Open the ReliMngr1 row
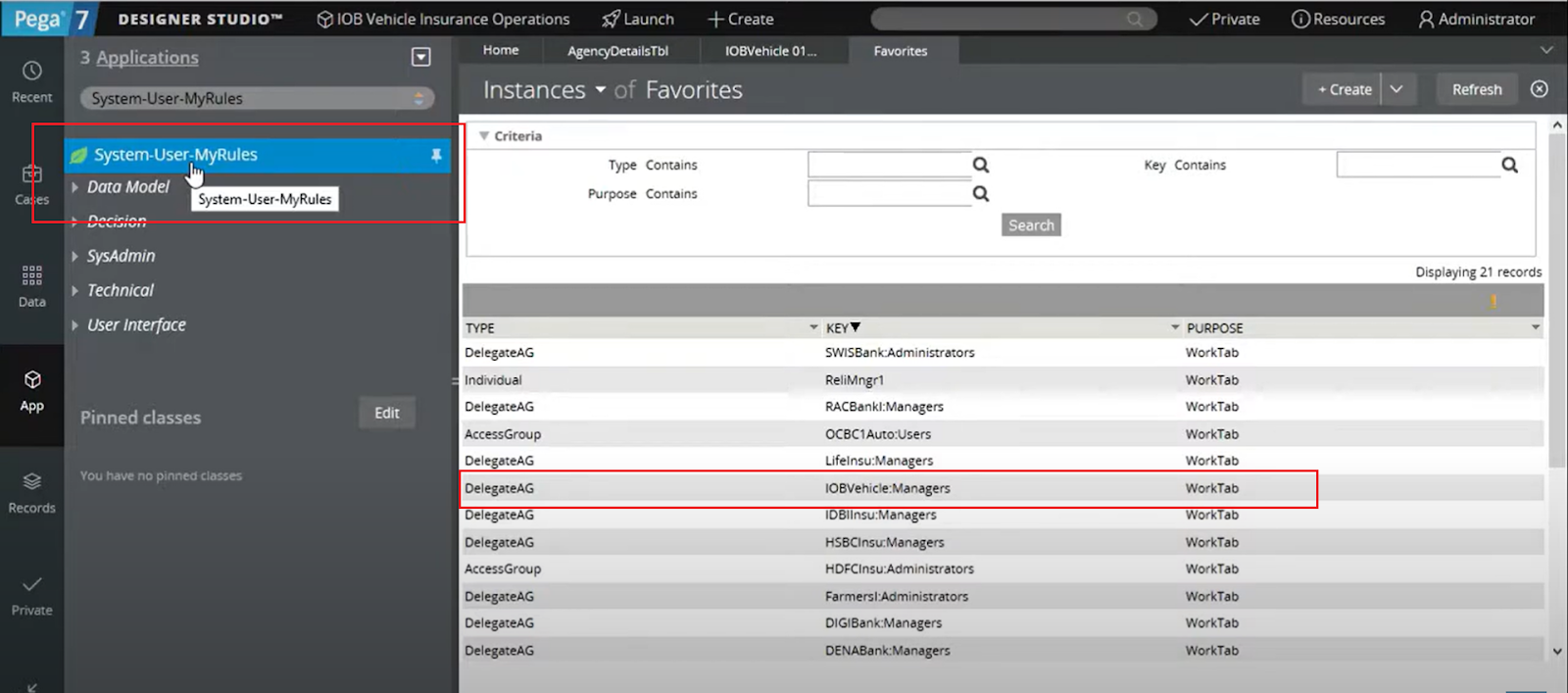 [x=1002, y=380]
